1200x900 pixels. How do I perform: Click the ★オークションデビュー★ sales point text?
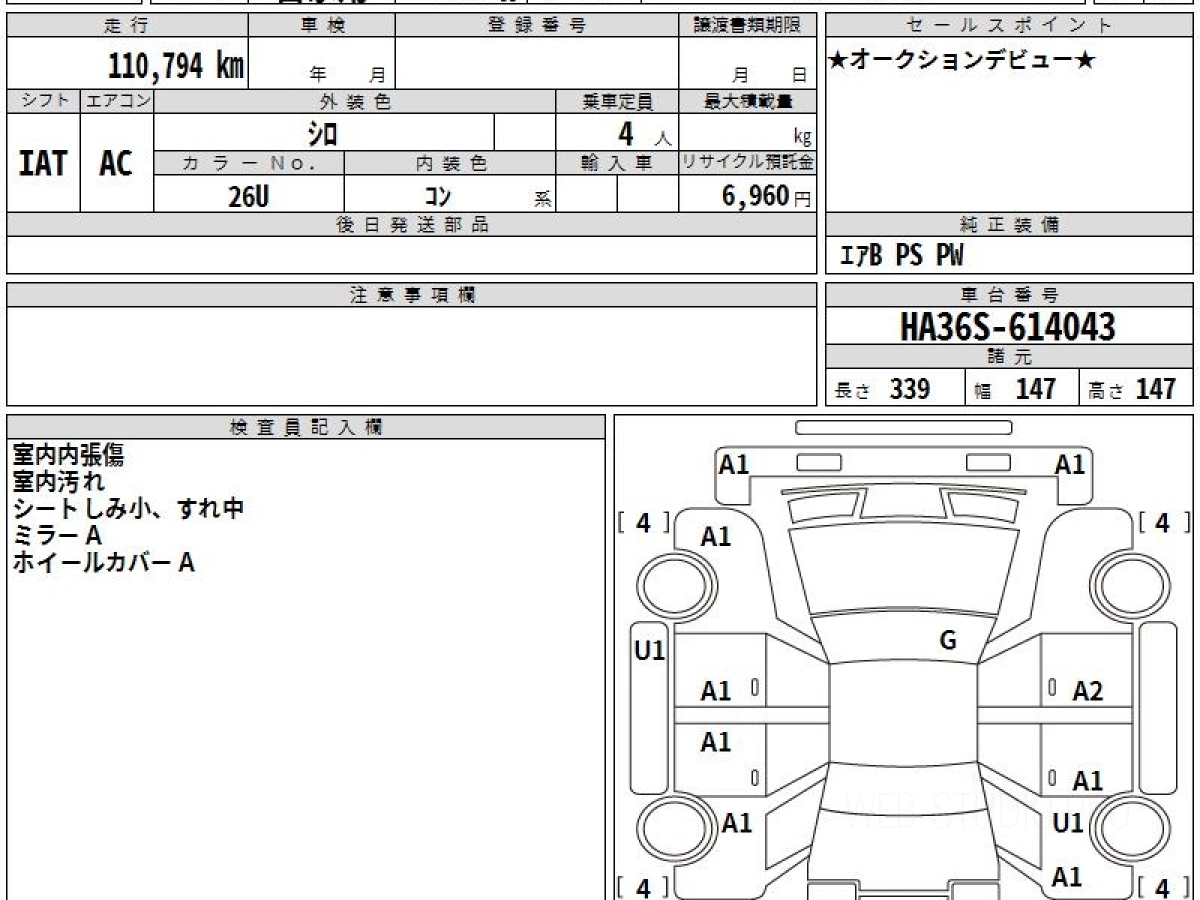click(x=962, y=62)
